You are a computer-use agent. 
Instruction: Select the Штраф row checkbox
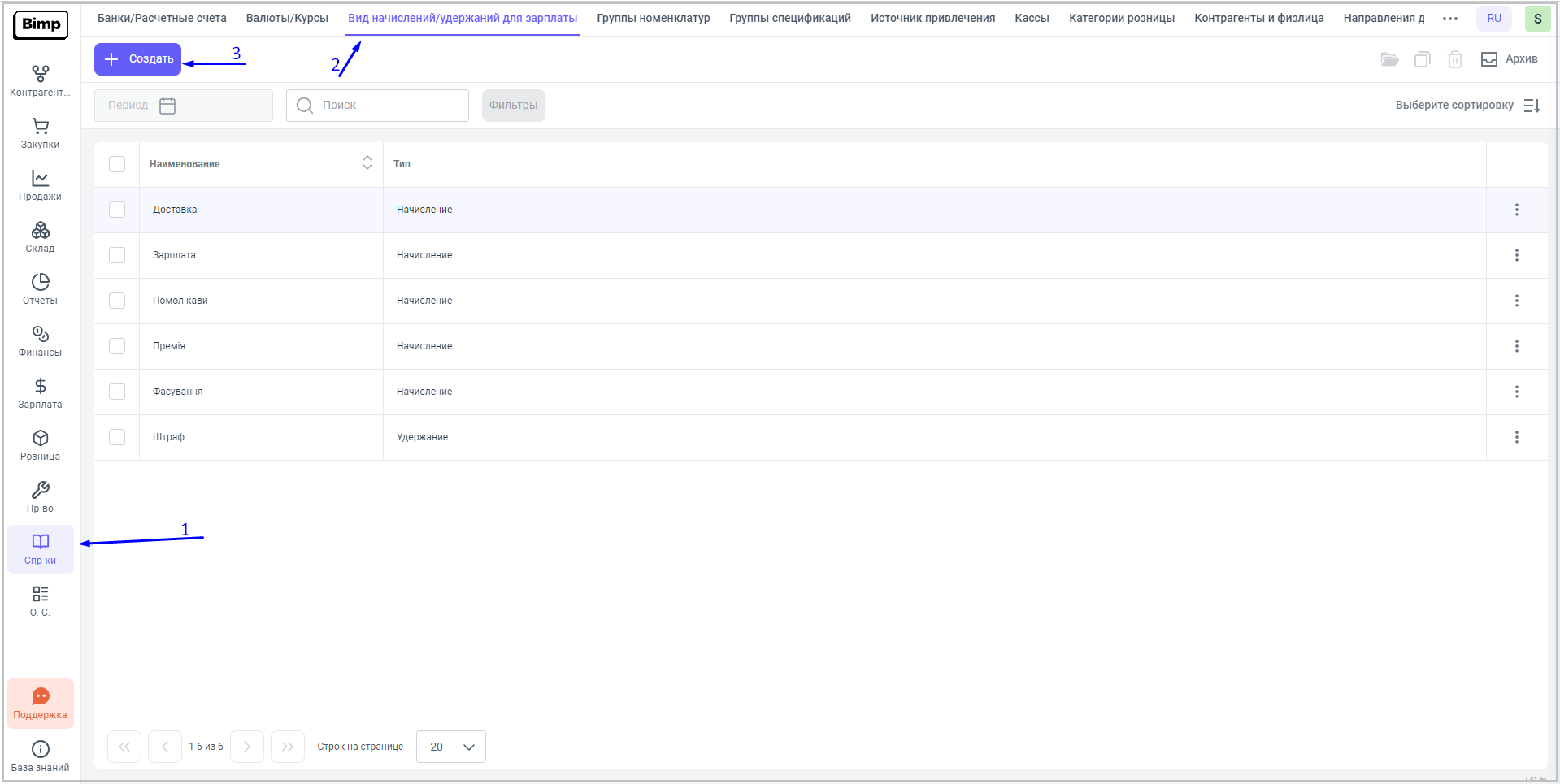[x=117, y=437]
